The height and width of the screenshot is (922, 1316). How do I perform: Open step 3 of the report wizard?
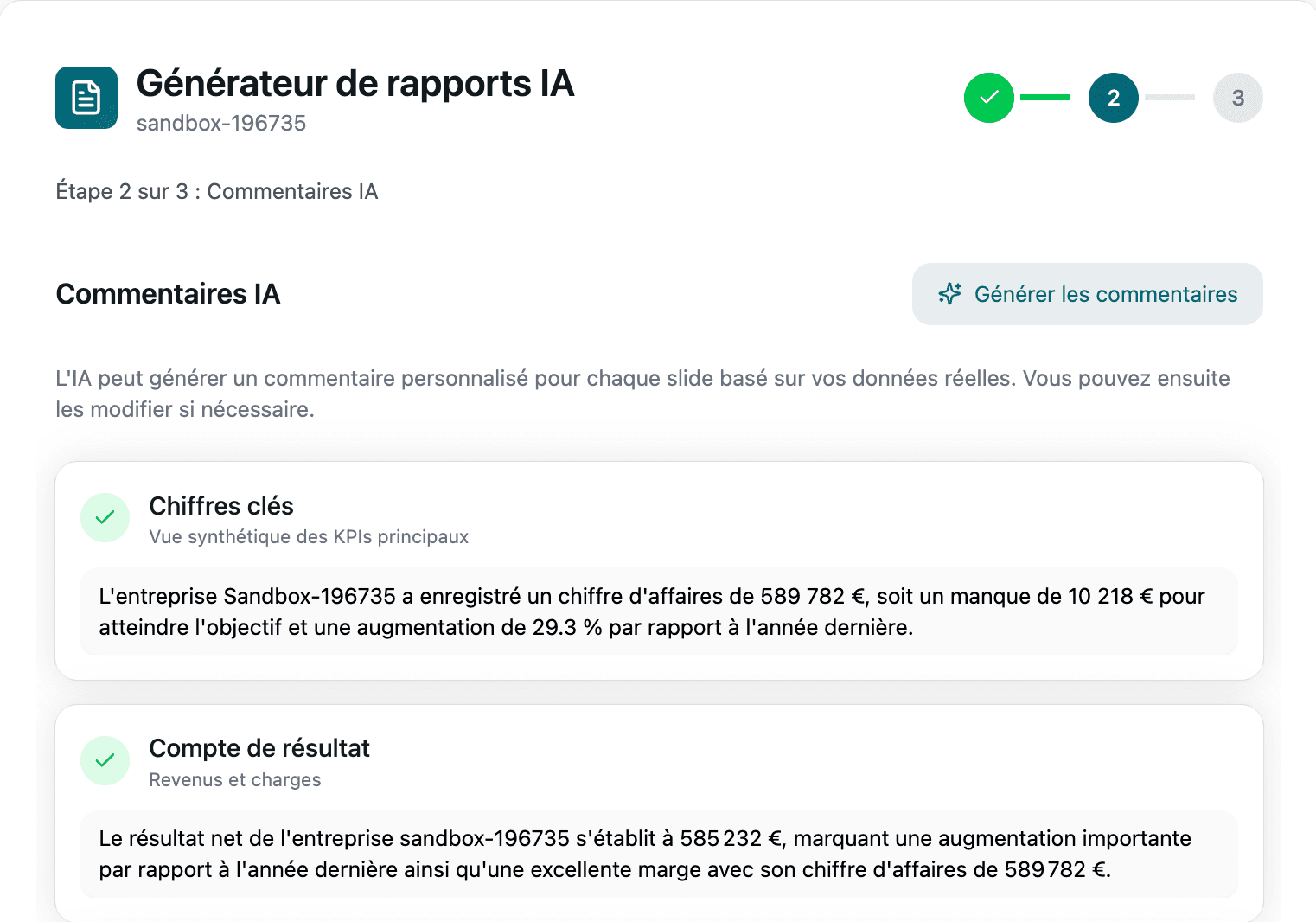(1237, 98)
